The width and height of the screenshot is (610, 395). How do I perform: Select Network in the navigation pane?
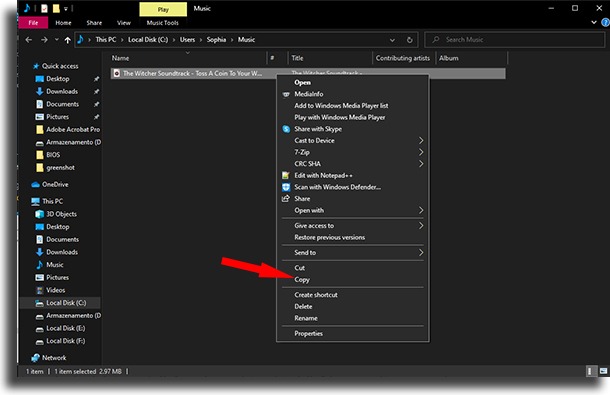(54, 358)
